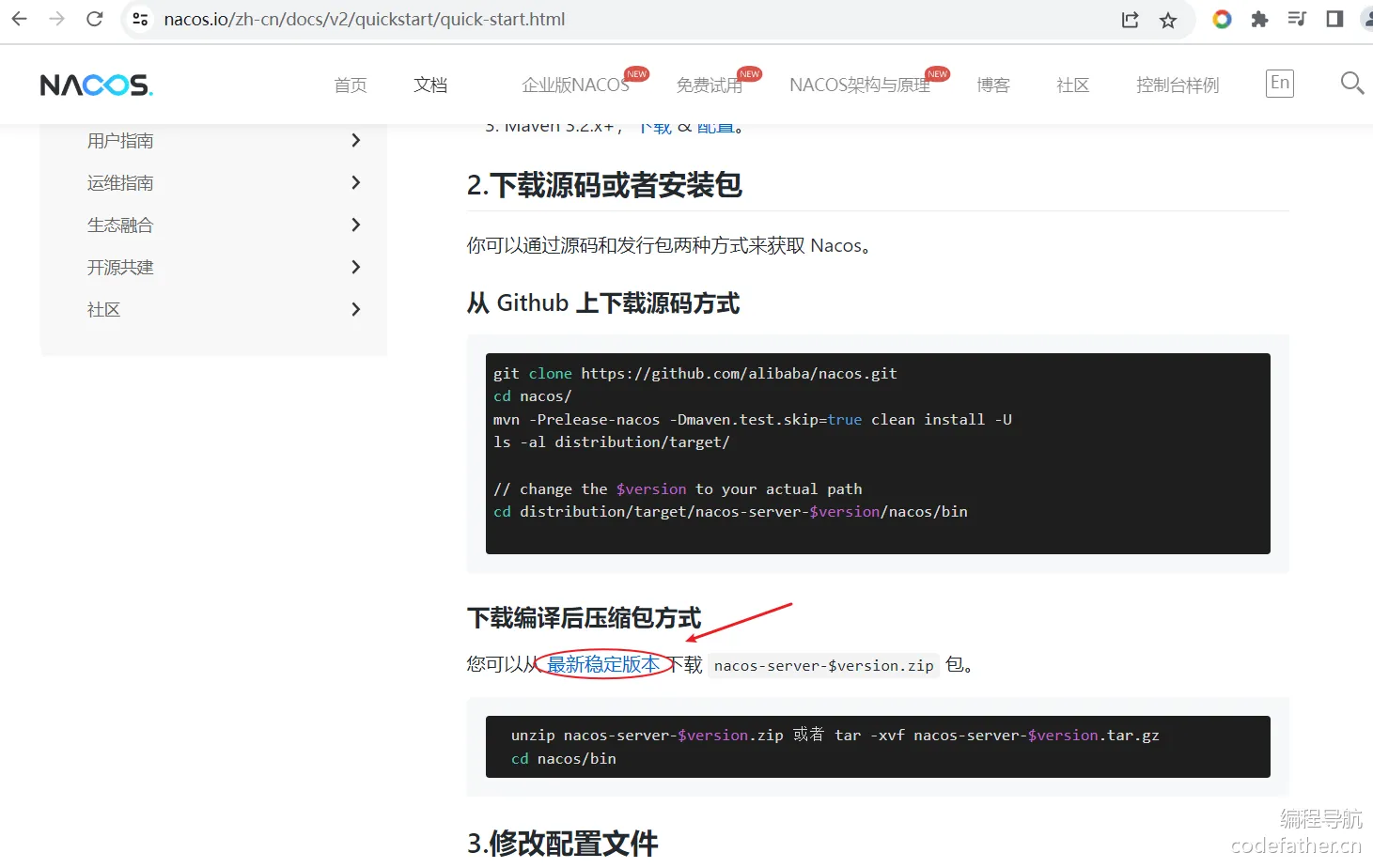Click the cd distribution/target/nacos-server line

[730, 512]
